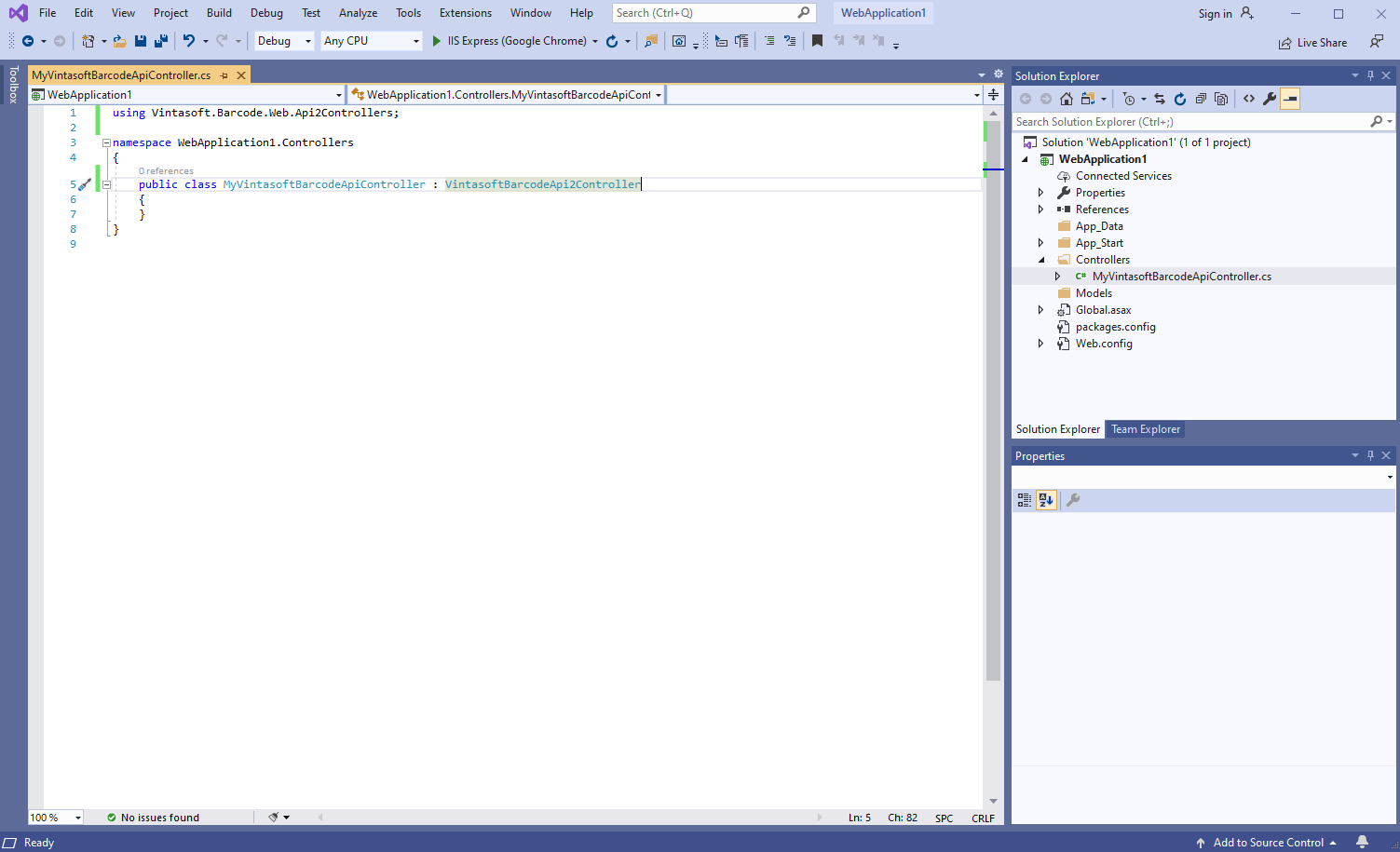Screen dimensions: 1400x852
Task: Open Properties wrench in Solution Explorer toolbar
Action: [x=1270, y=99]
